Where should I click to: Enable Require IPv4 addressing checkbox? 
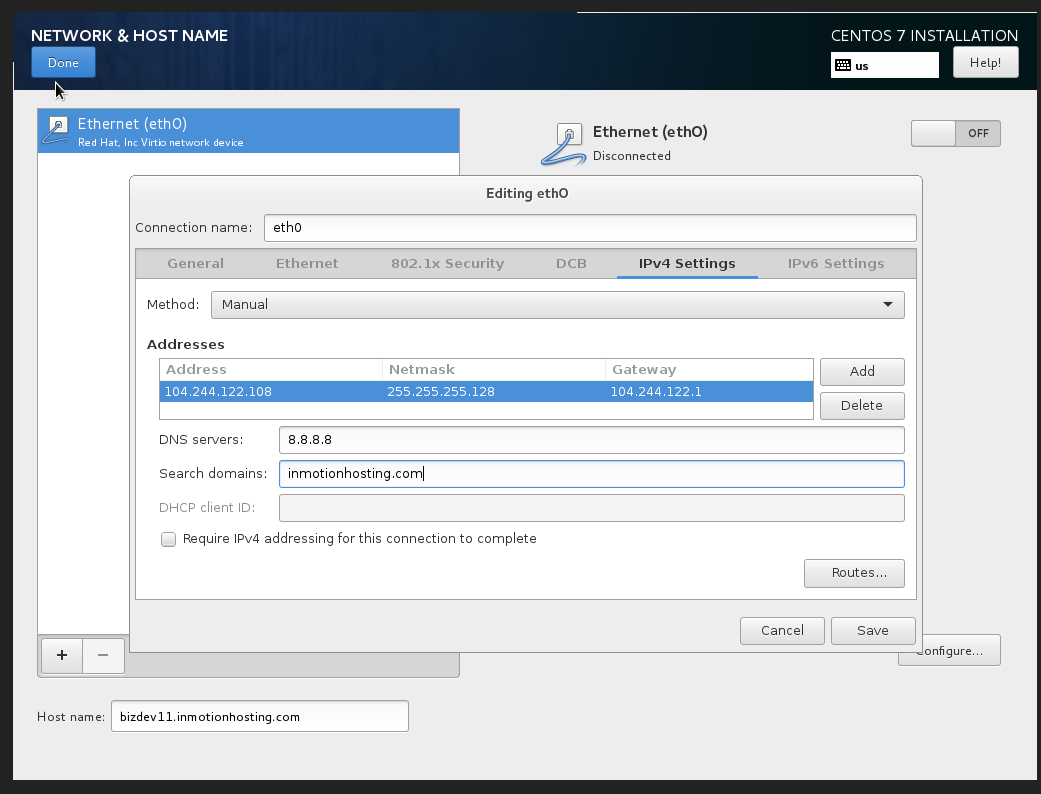point(169,539)
